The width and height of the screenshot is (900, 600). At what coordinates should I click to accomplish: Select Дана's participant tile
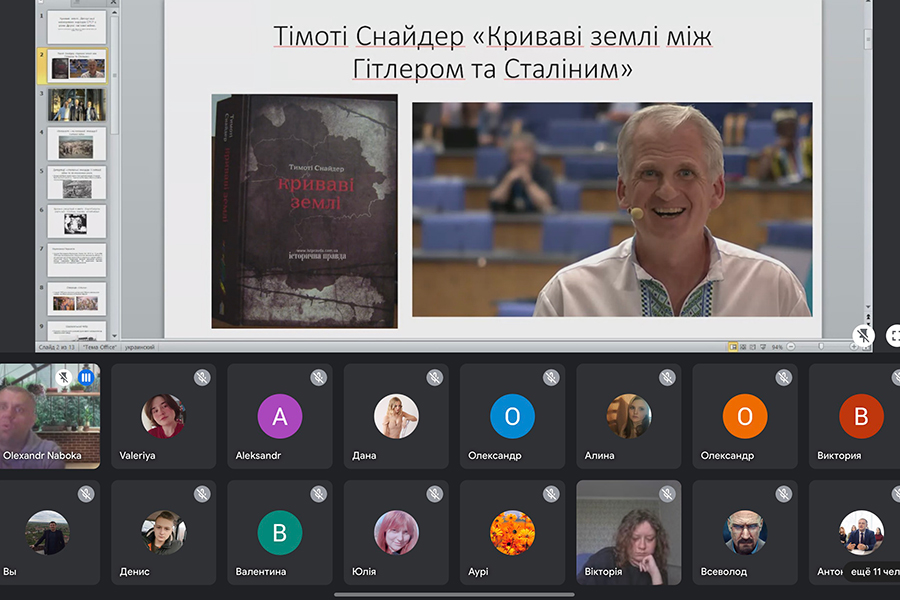pyautogui.click(x=396, y=416)
